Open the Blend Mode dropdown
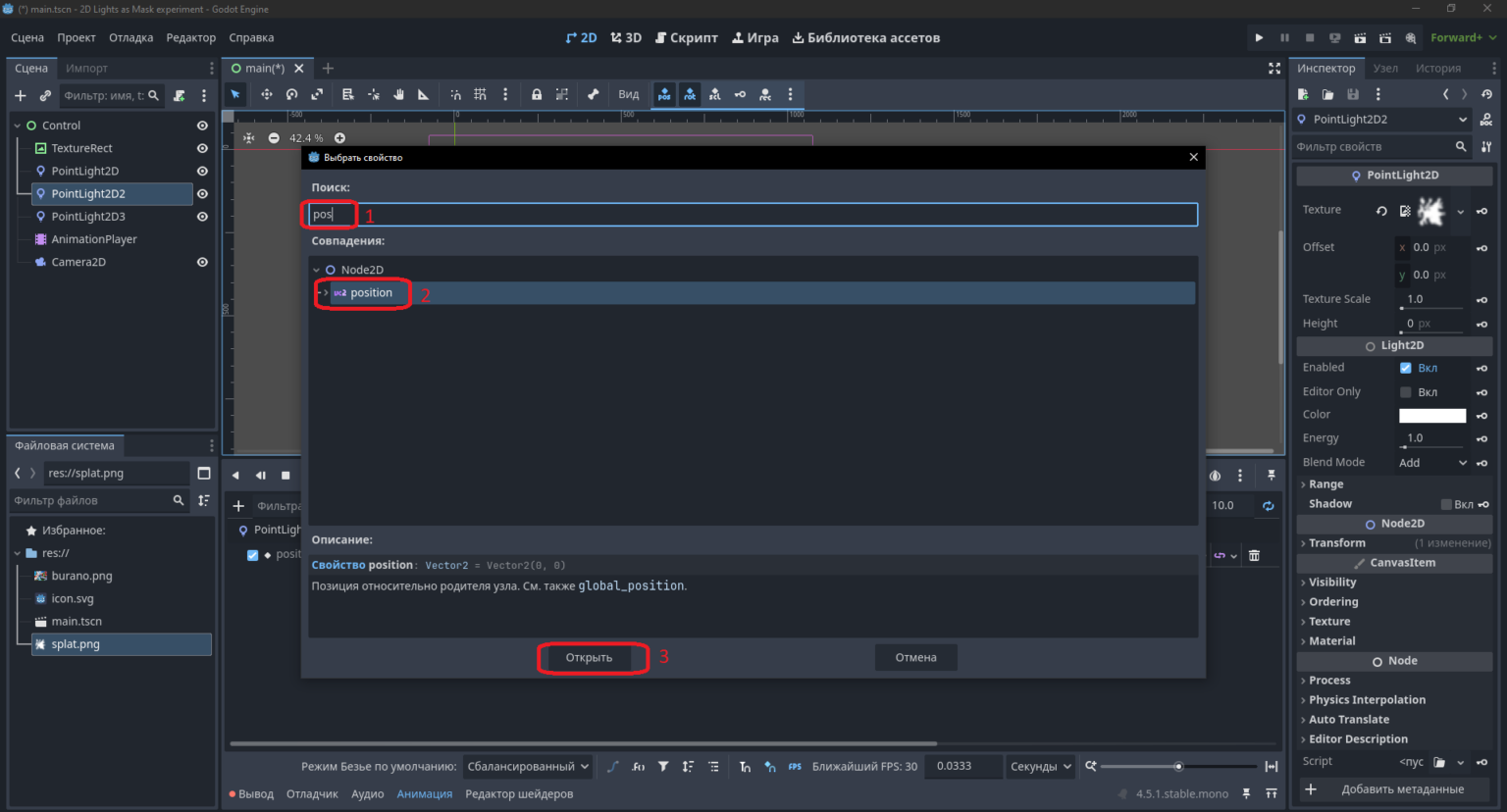1507x812 pixels. 1432,462
